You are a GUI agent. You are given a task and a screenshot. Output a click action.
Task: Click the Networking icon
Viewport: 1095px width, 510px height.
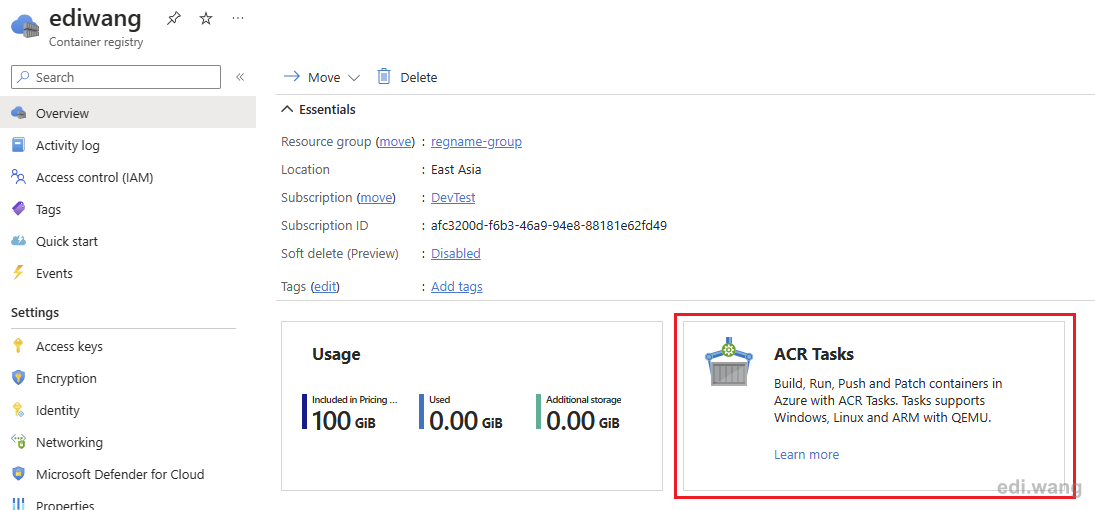click(x=19, y=442)
